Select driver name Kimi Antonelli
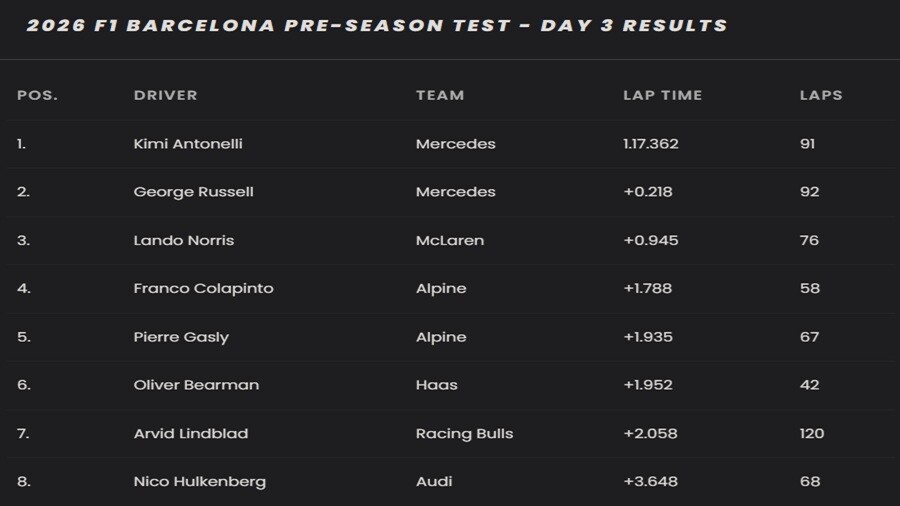 [188, 144]
